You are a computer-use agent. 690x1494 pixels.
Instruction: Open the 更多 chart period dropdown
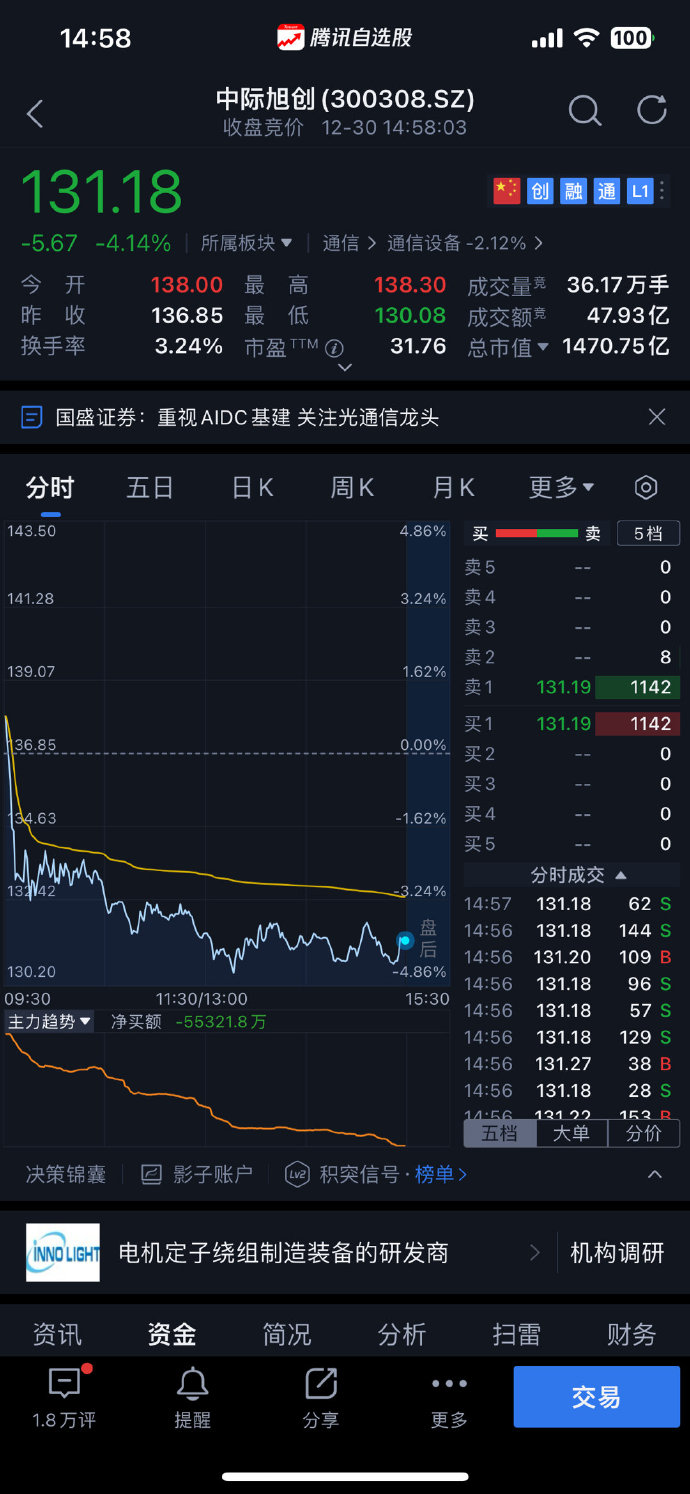(561, 487)
